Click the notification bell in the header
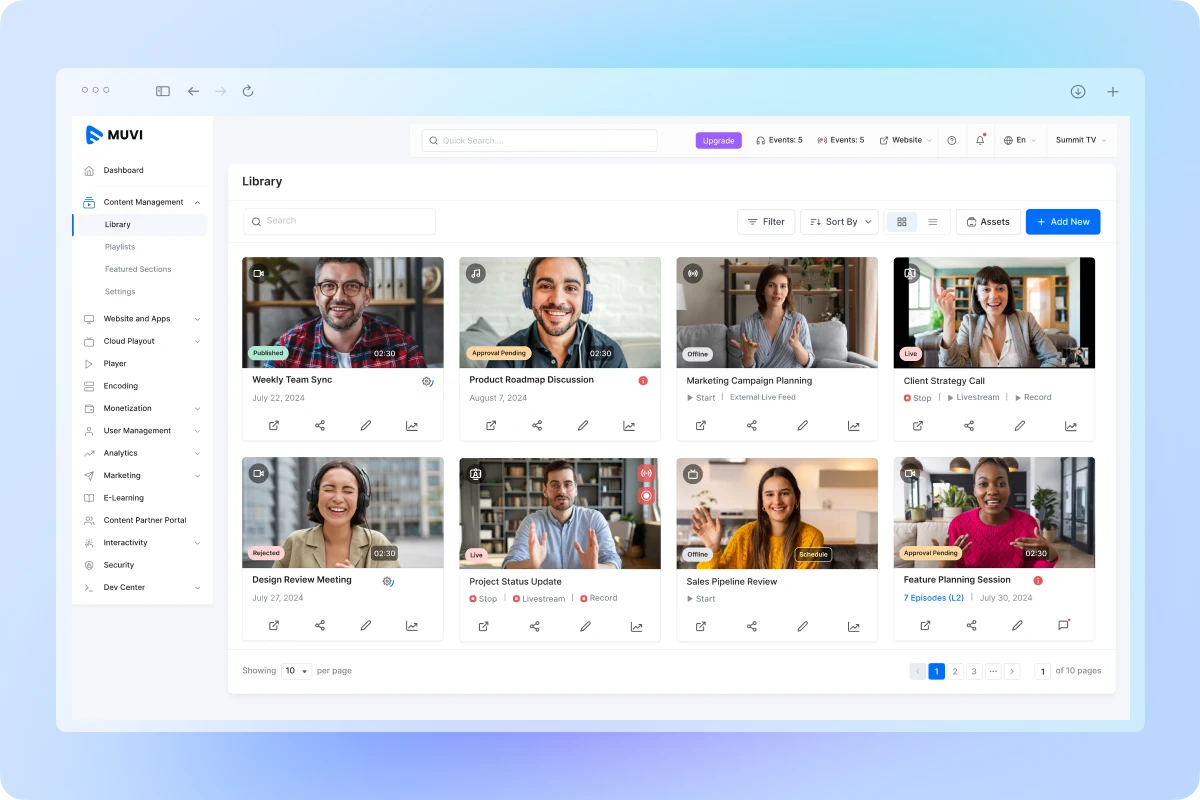The height and width of the screenshot is (800, 1200). (x=981, y=140)
